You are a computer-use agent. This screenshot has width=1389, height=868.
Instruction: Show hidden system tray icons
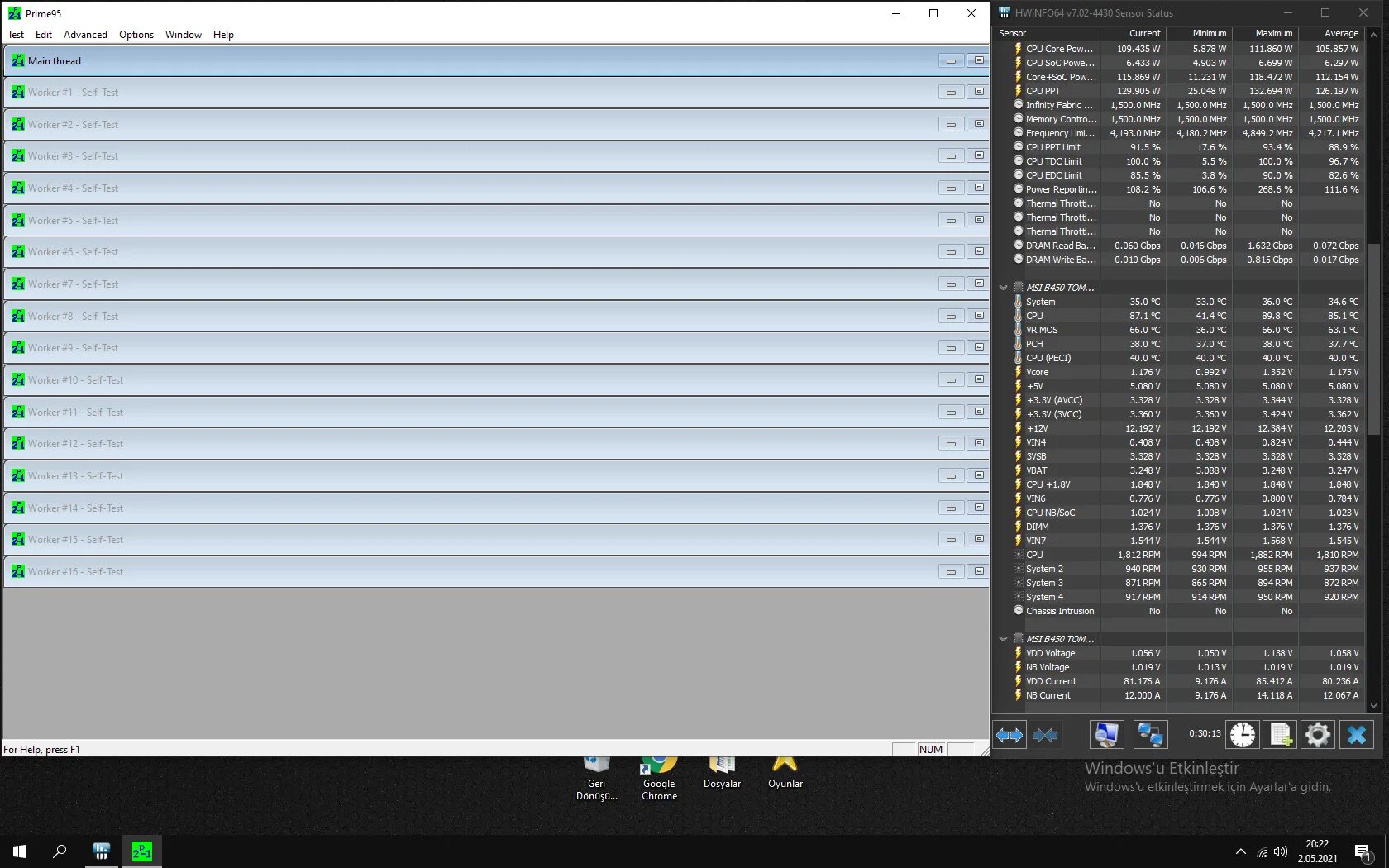[x=1240, y=851]
